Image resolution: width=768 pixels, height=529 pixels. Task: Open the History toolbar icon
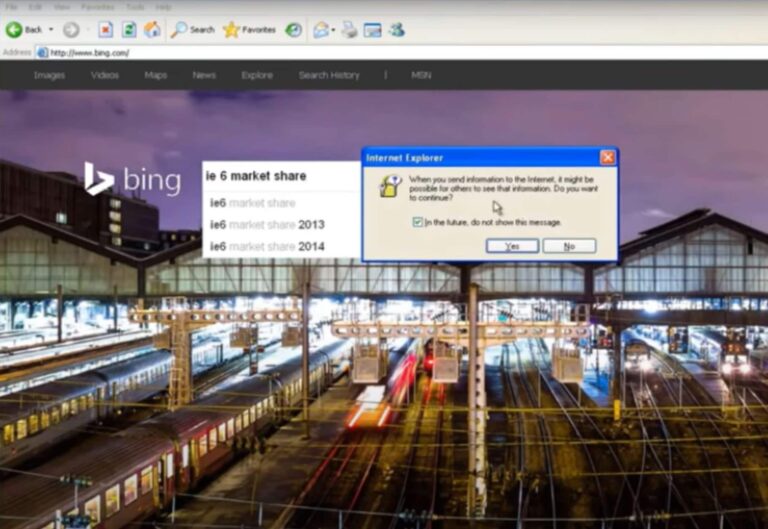[x=293, y=30]
